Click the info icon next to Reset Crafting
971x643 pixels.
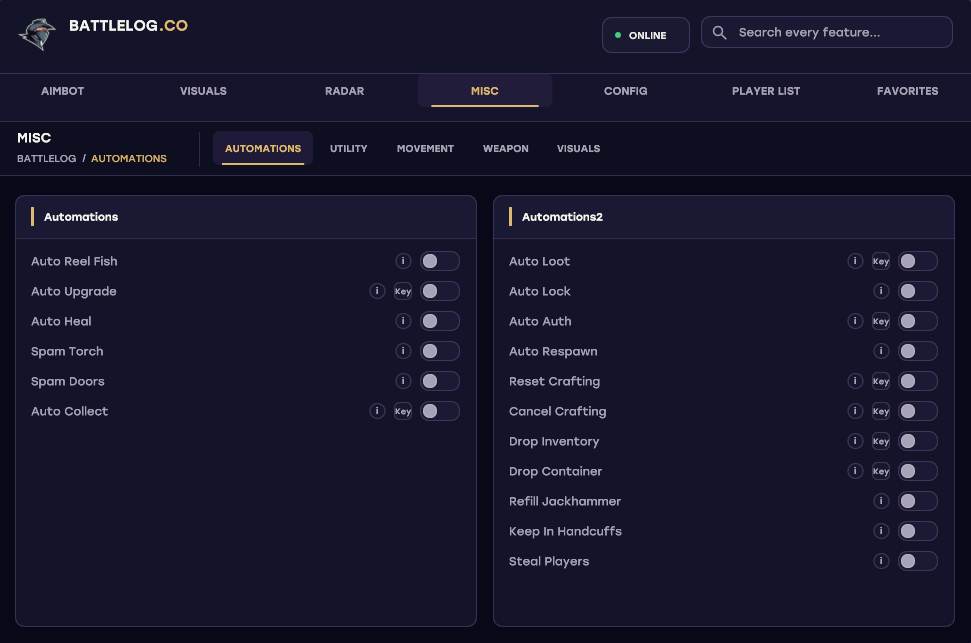[855, 381]
